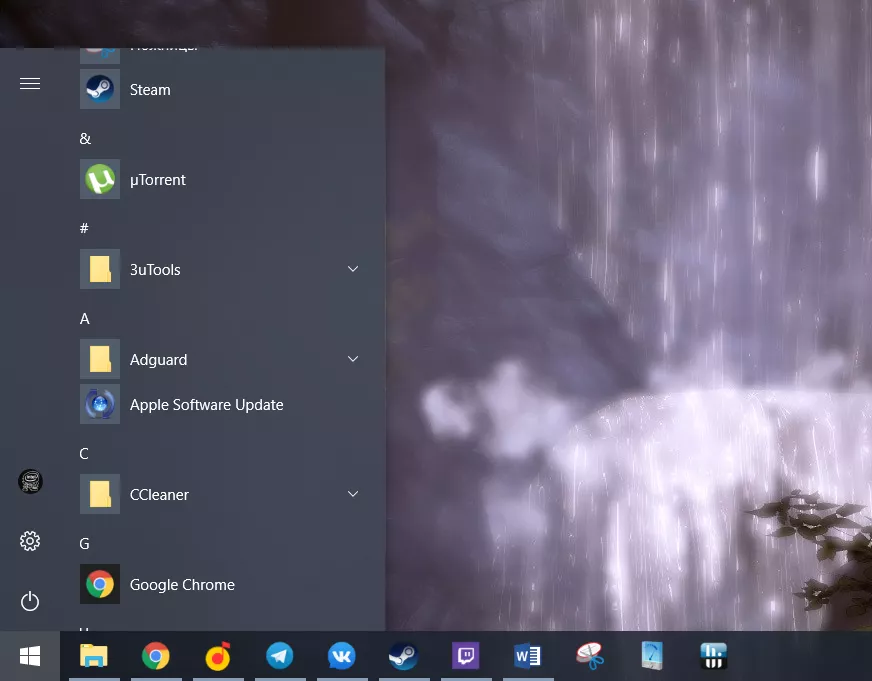Screen dimensions: 872x681
Task: Expand the Adguard folder chevron
Action: [353, 359]
